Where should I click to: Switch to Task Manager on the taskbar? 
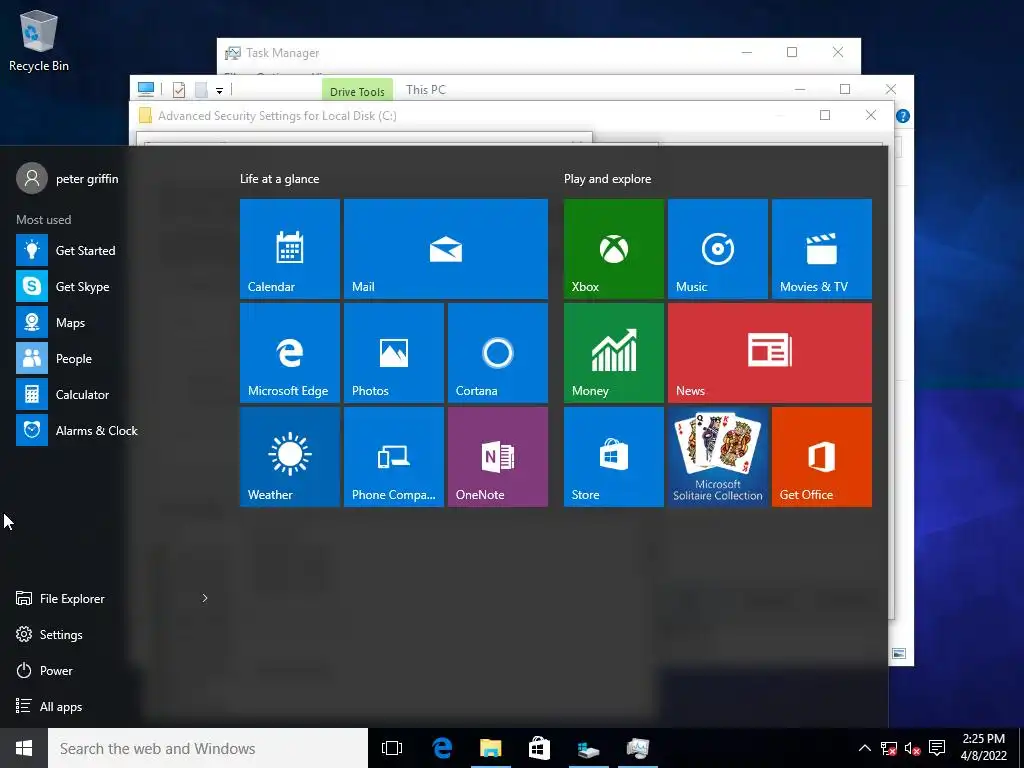pyautogui.click(x=637, y=748)
